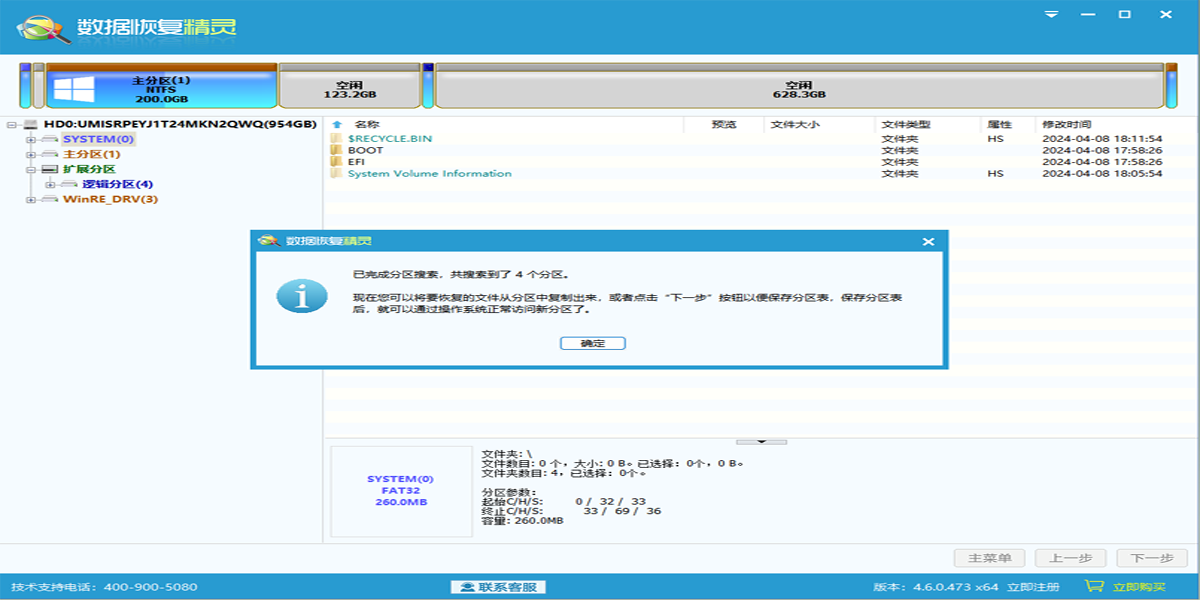Select the 123.2GB free space block
Viewport: 1200px width, 600px height.
349,89
